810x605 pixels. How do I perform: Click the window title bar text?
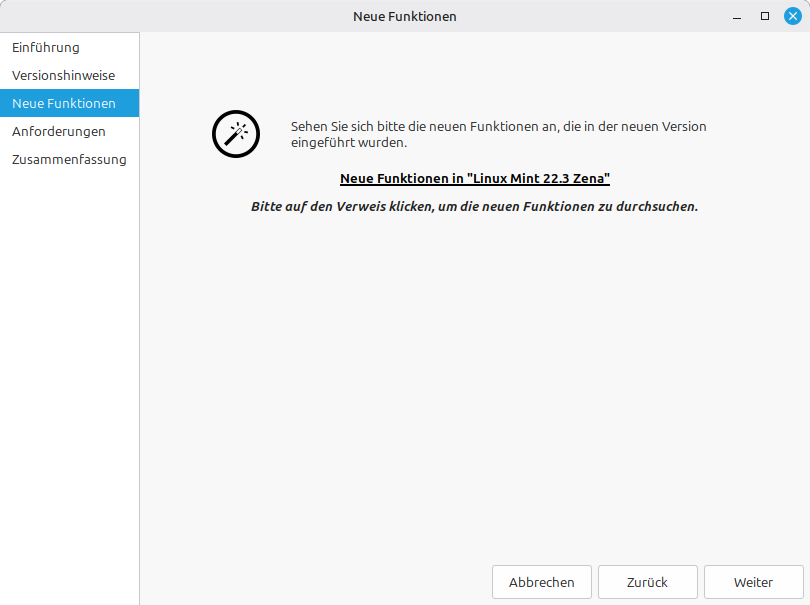point(405,16)
